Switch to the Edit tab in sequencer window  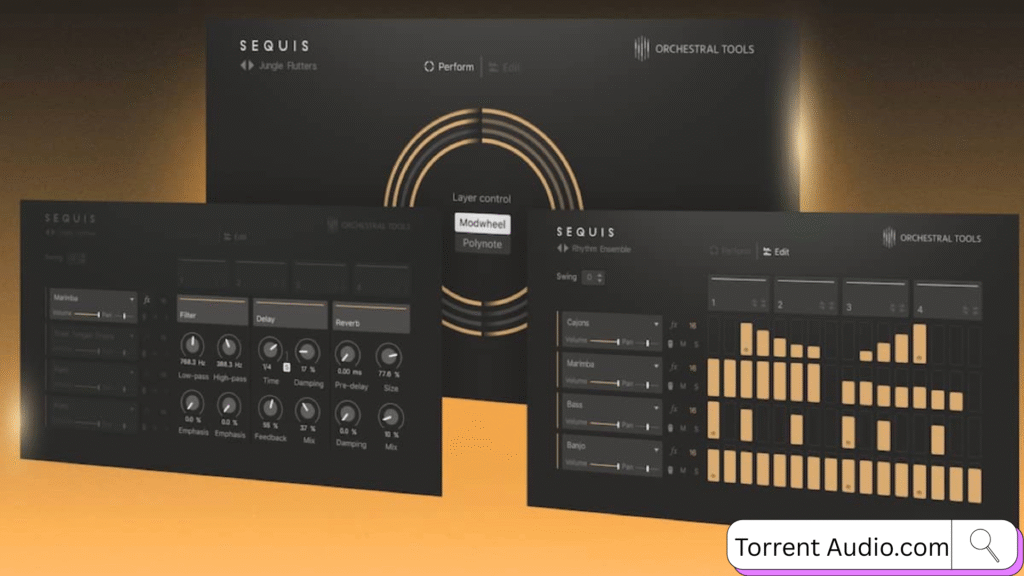coord(775,252)
